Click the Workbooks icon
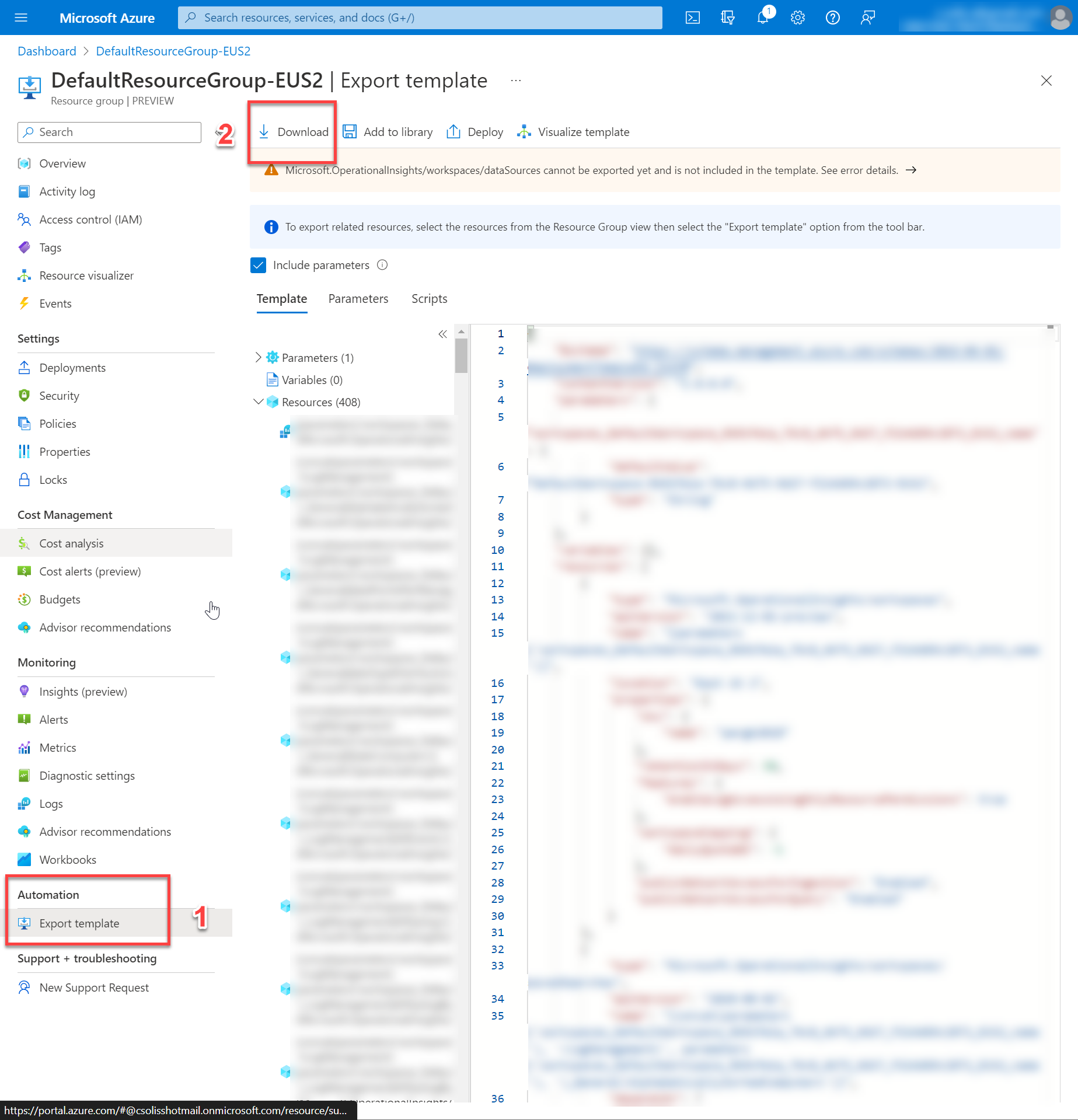Viewport: 1078px width, 1120px height. coord(24,860)
